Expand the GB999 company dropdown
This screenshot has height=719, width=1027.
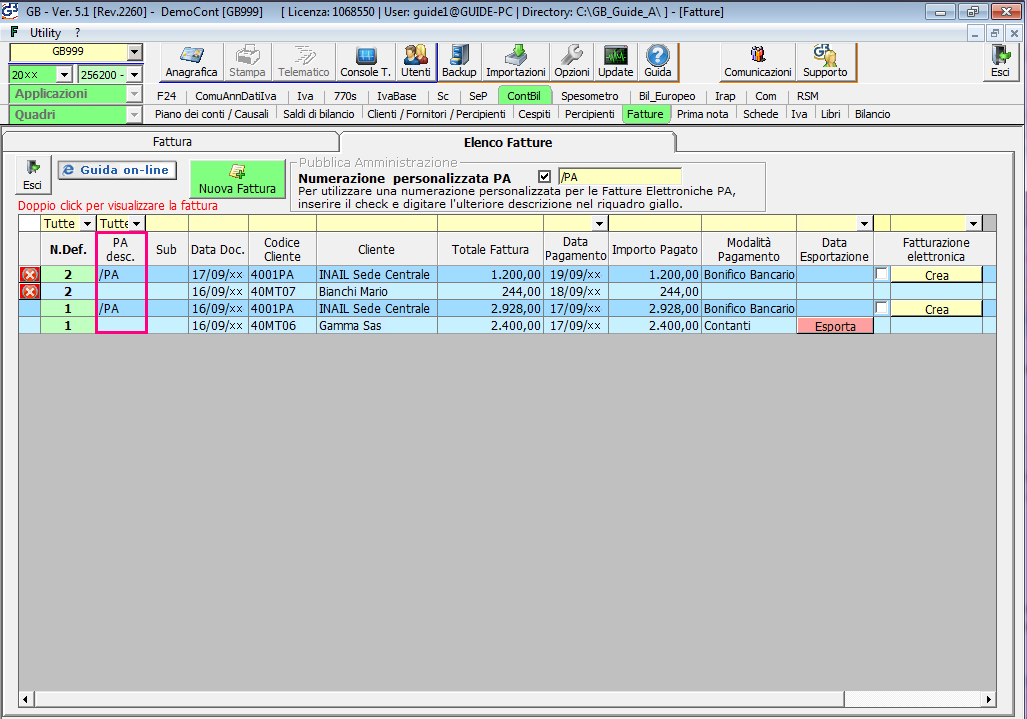click(134, 52)
